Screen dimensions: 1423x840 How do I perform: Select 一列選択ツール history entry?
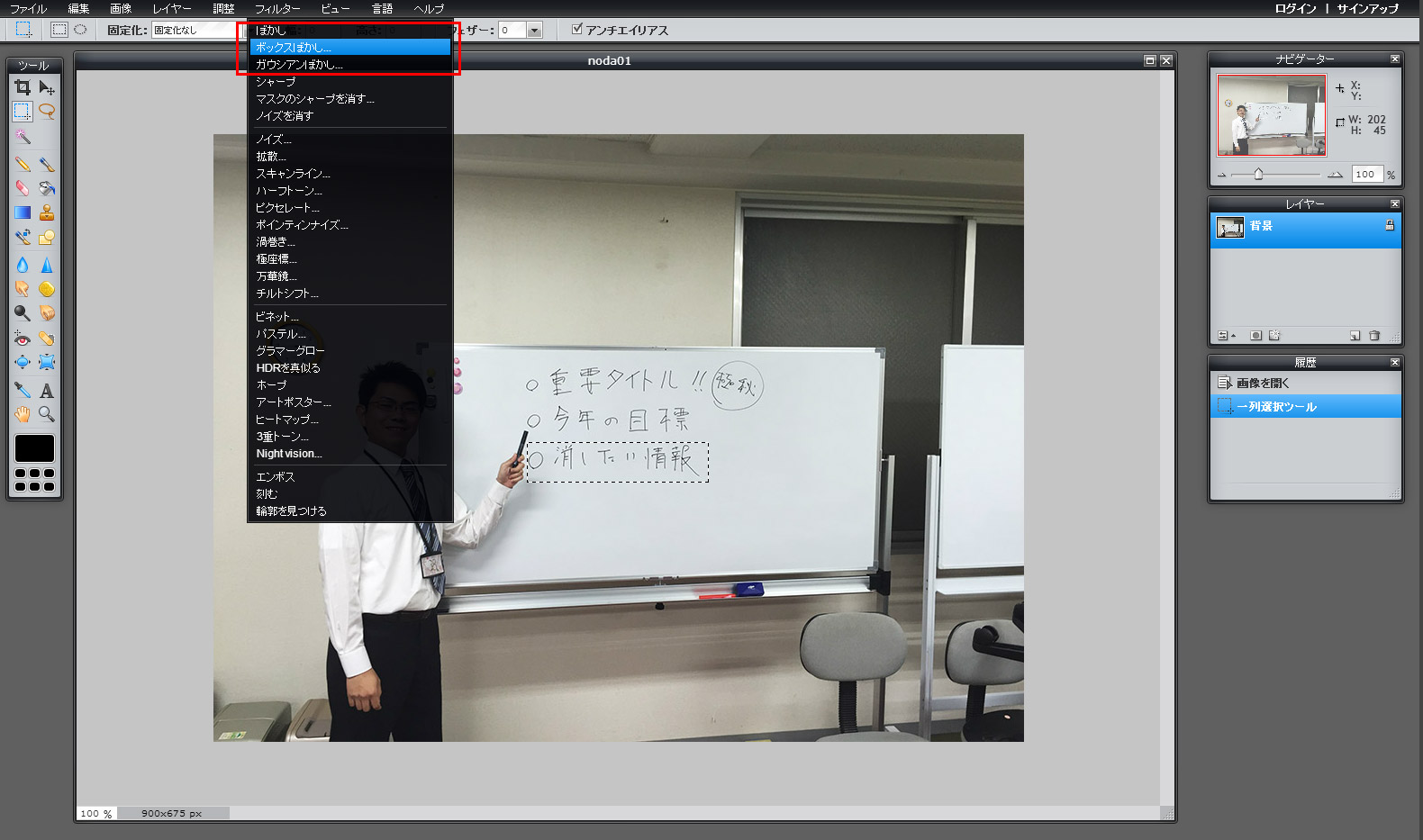[1306, 406]
